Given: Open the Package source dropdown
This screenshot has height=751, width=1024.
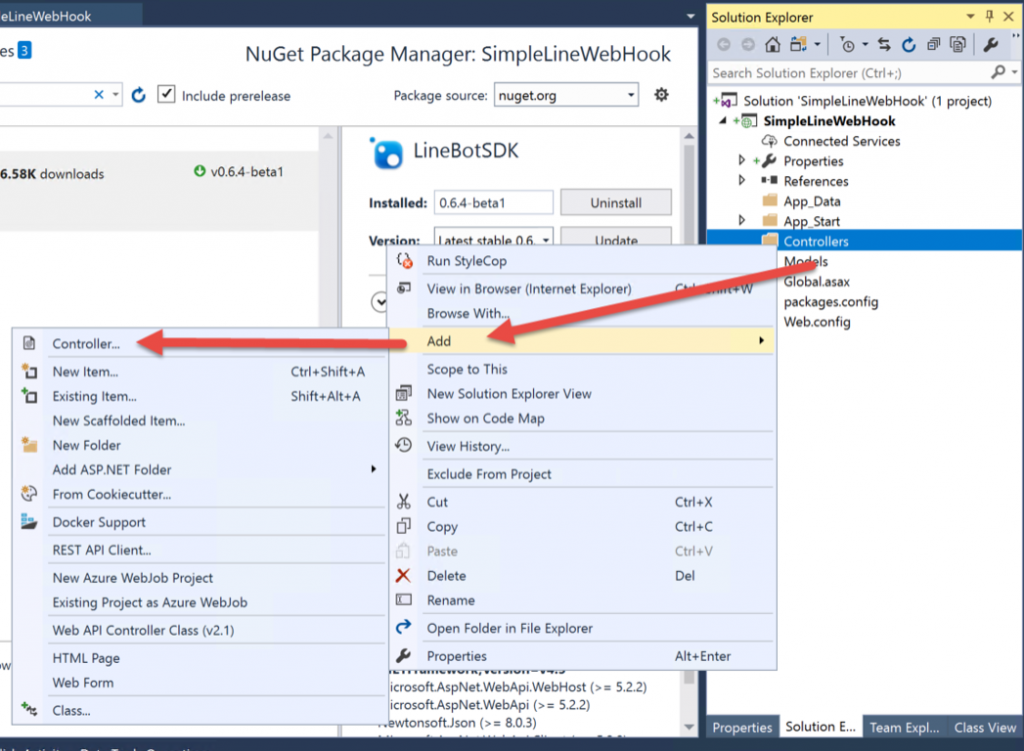Looking at the screenshot, I should pos(566,95).
